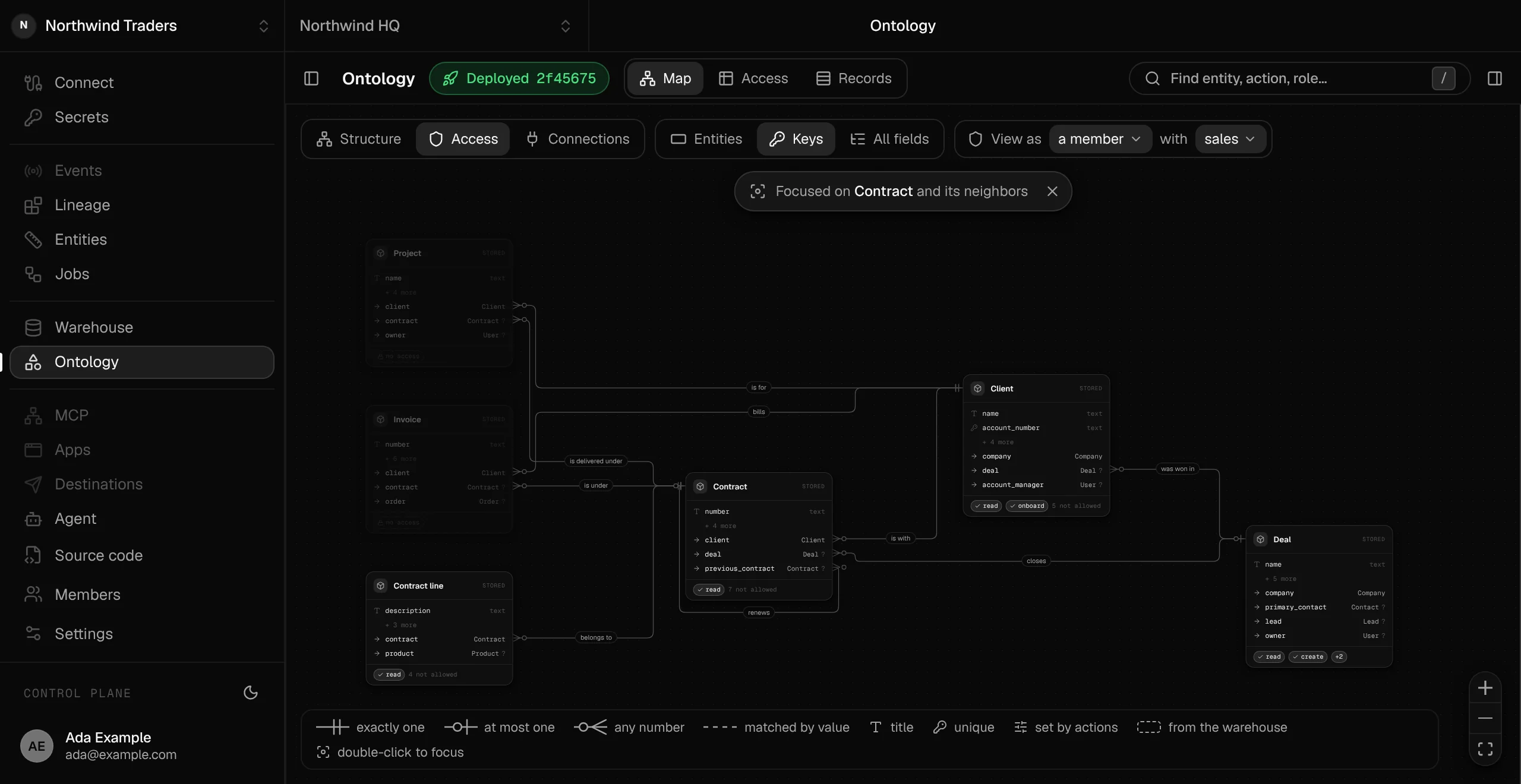Fit the map to screen icon
The height and width of the screenshot is (784, 1521).
(1485, 749)
